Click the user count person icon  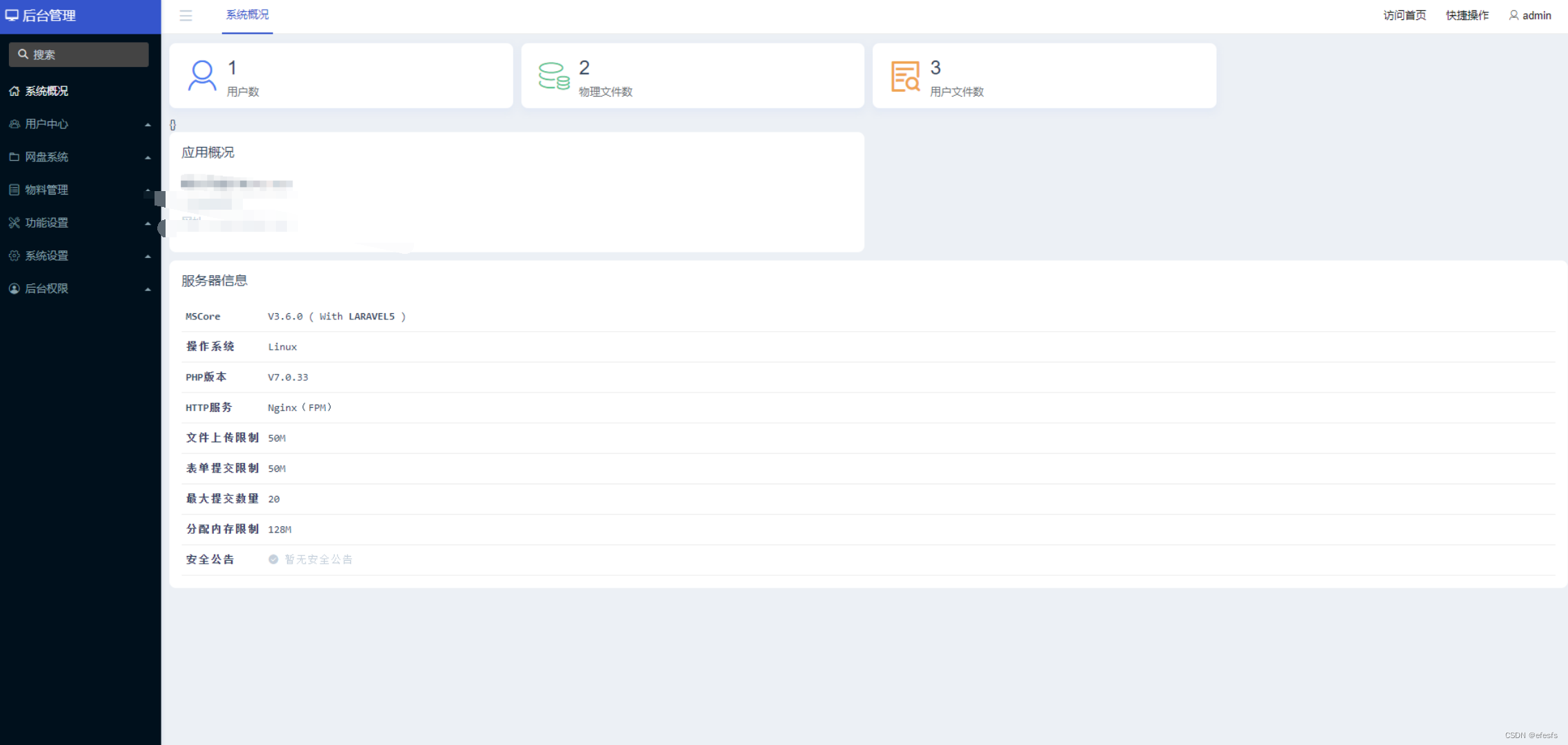coord(201,75)
